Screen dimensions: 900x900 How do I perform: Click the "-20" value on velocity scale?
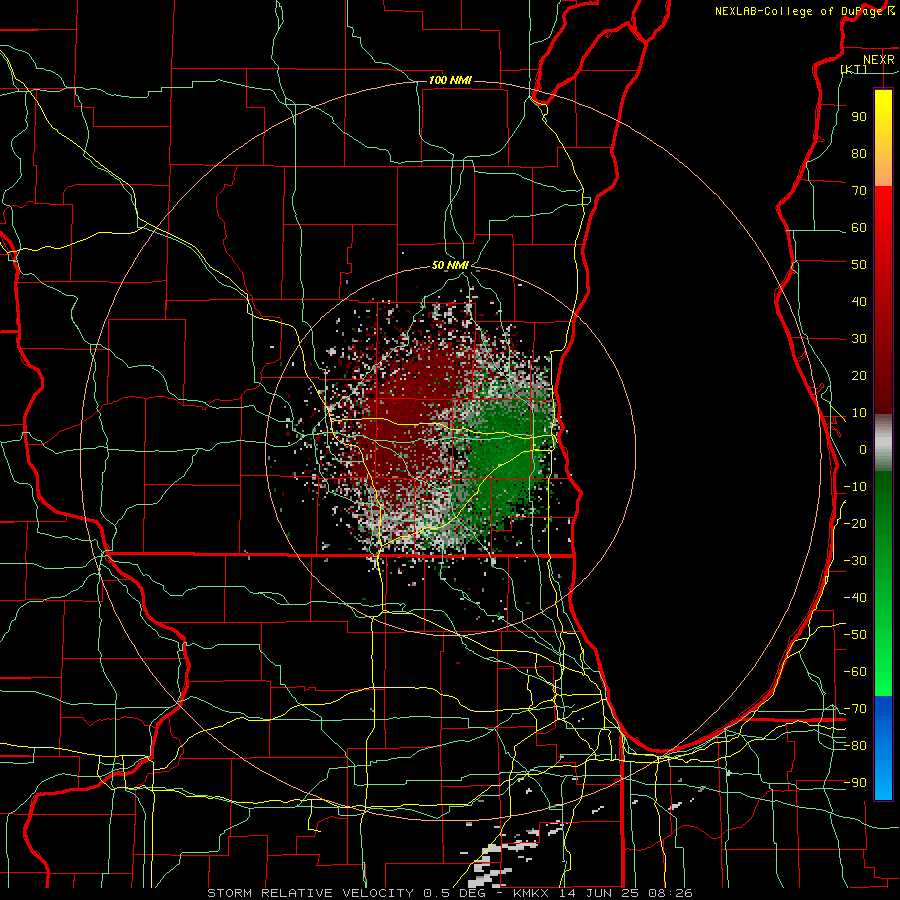(x=855, y=523)
